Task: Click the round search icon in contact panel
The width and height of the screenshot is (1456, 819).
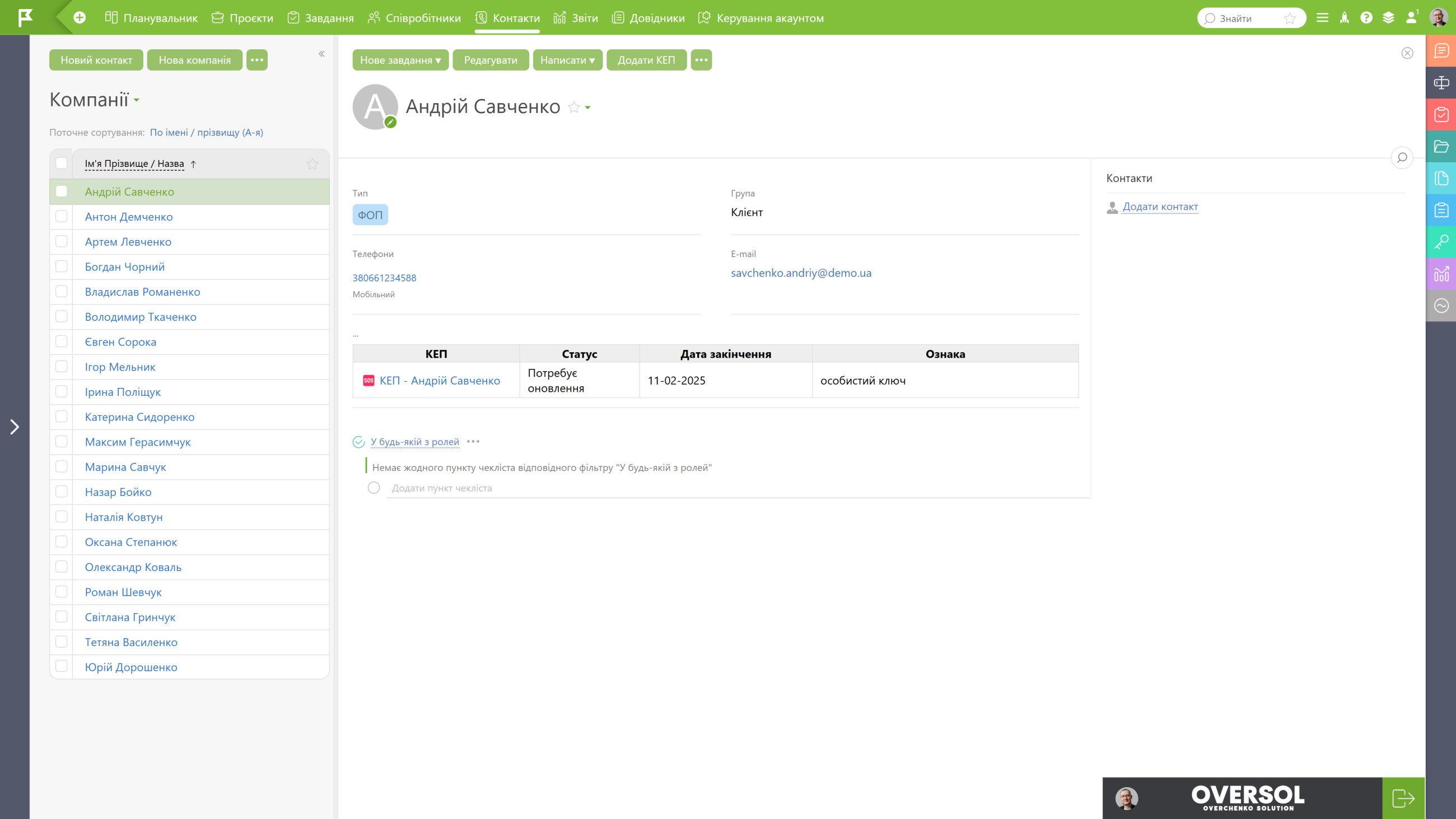Action: [1402, 158]
